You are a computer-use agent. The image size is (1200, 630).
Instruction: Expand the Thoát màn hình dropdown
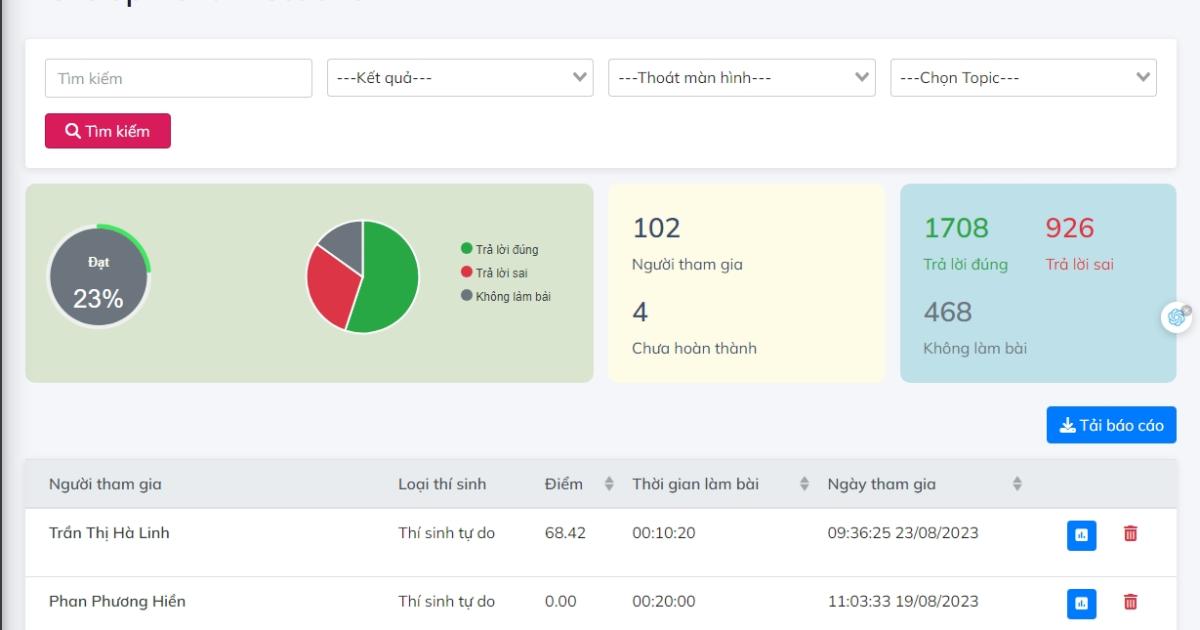(740, 77)
